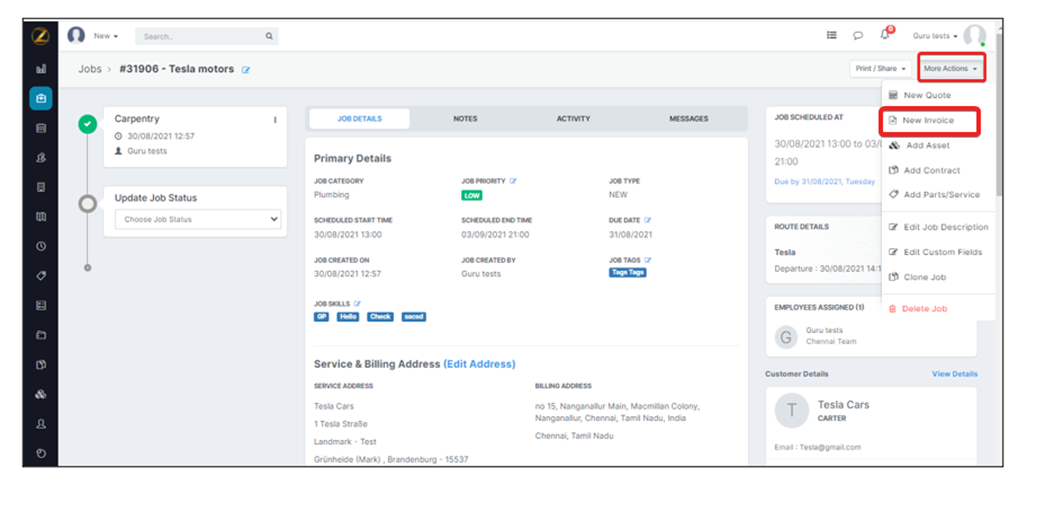
Task: Open the bar chart dashboard icon in sidebar
Action: [x=41, y=69]
